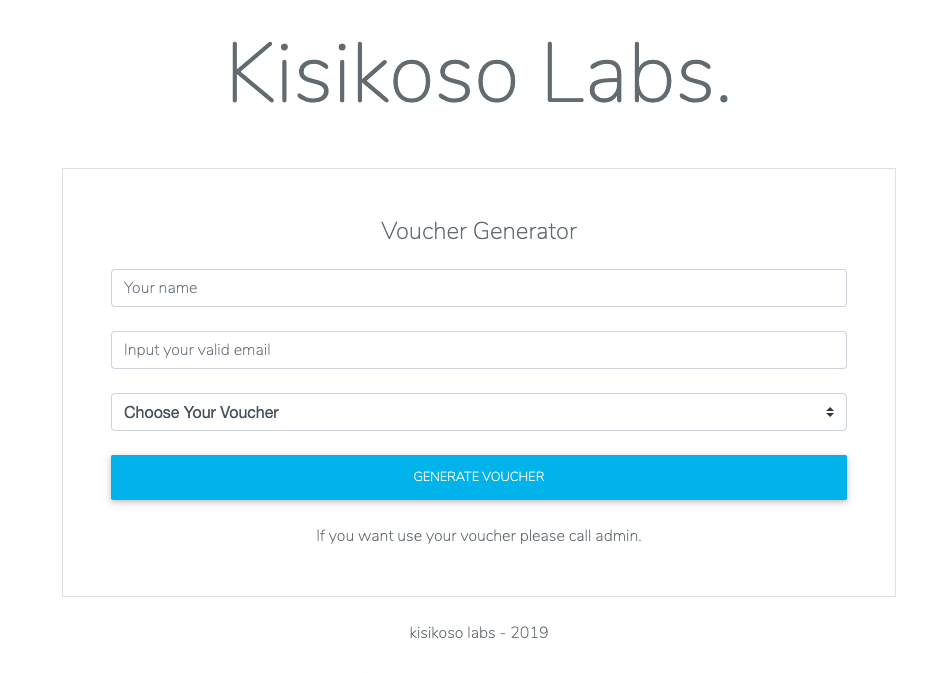949x673 pixels.
Task: Click the word 'Kisikoso' in the big title
Action: (x=372, y=74)
